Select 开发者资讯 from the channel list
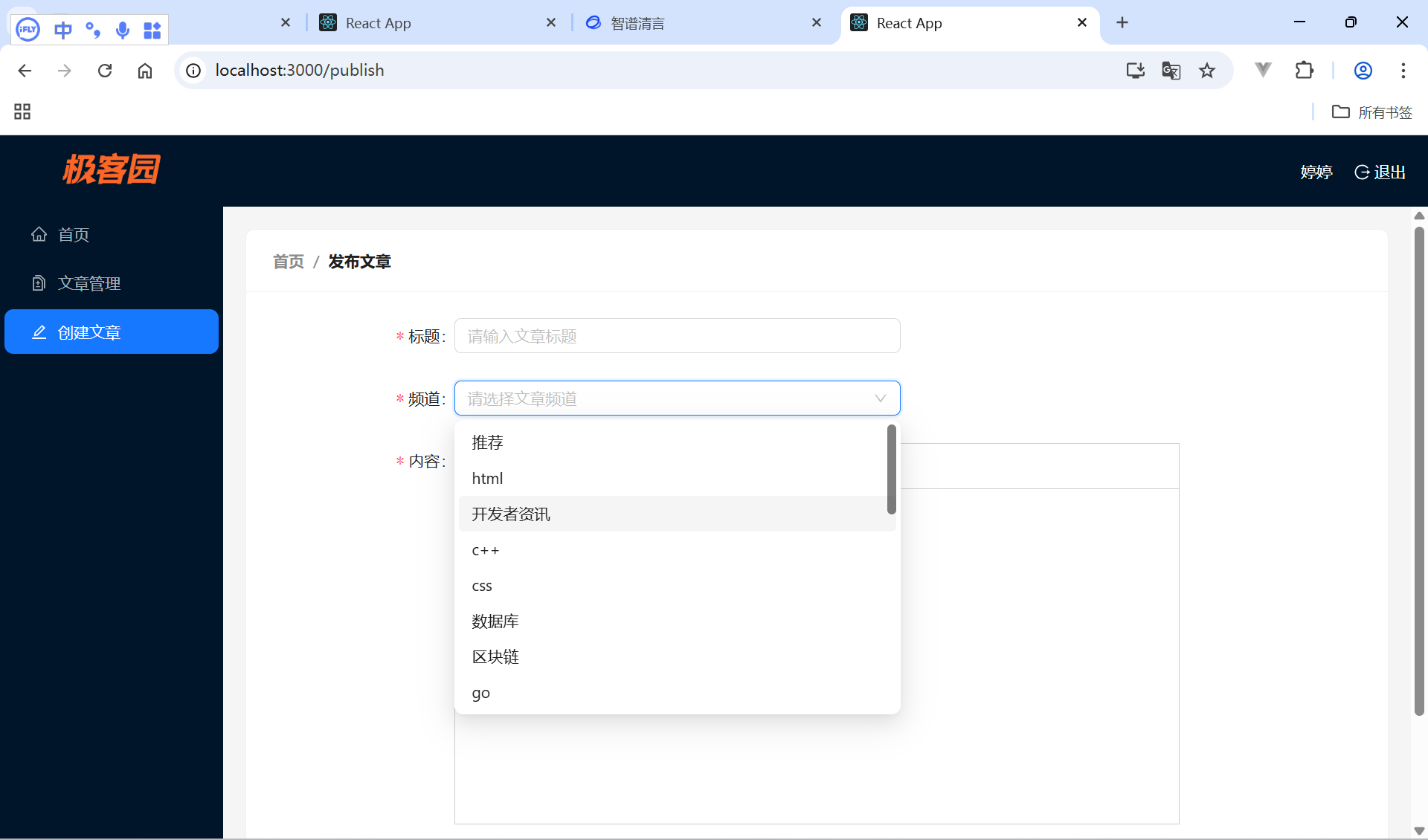Image resolution: width=1428 pixels, height=840 pixels. (x=511, y=514)
